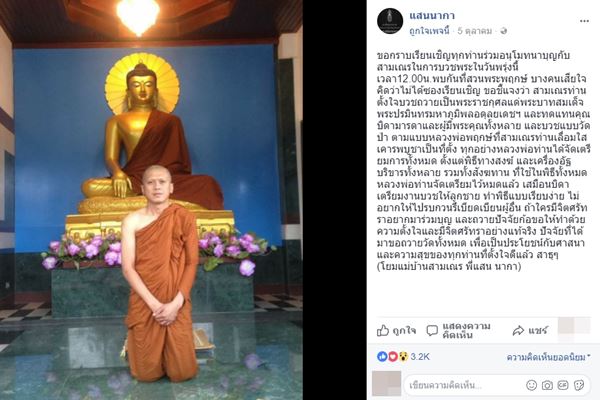Attach a photo using the camera icon

[x=547, y=385]
